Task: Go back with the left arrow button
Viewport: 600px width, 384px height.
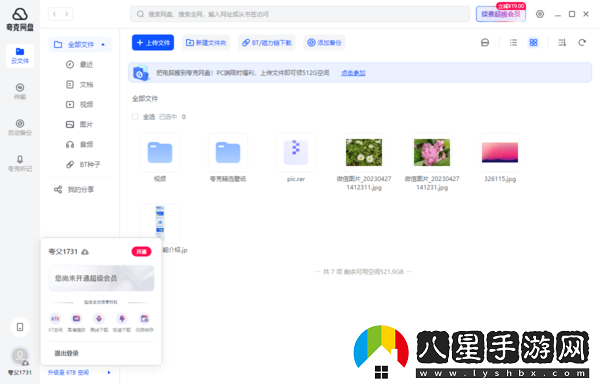Action: (x=54, y=14)
